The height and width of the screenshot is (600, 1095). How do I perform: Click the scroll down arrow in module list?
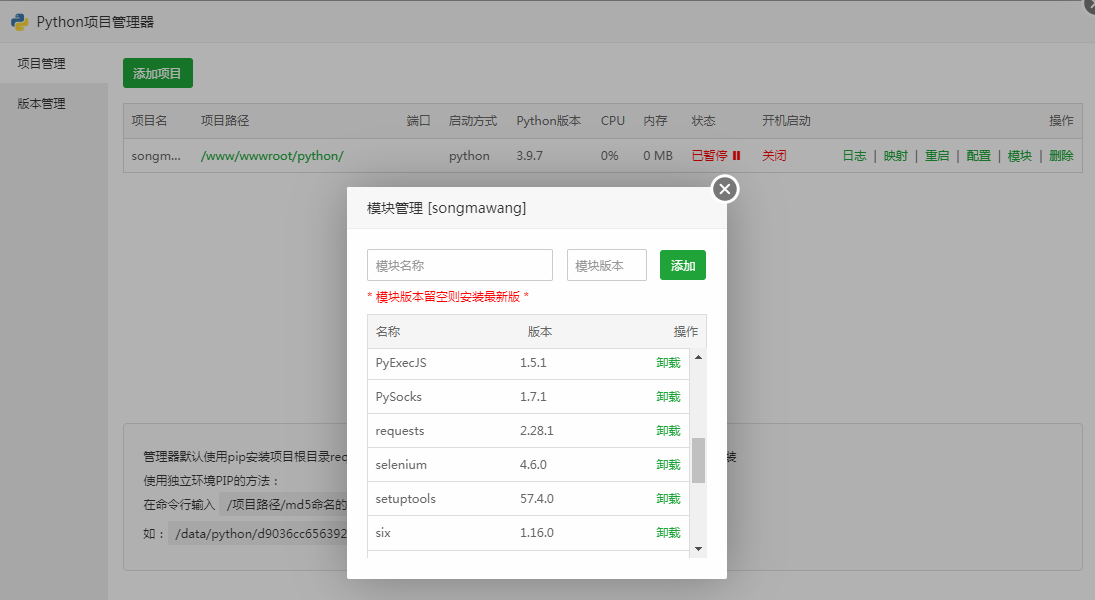point(698,548)
